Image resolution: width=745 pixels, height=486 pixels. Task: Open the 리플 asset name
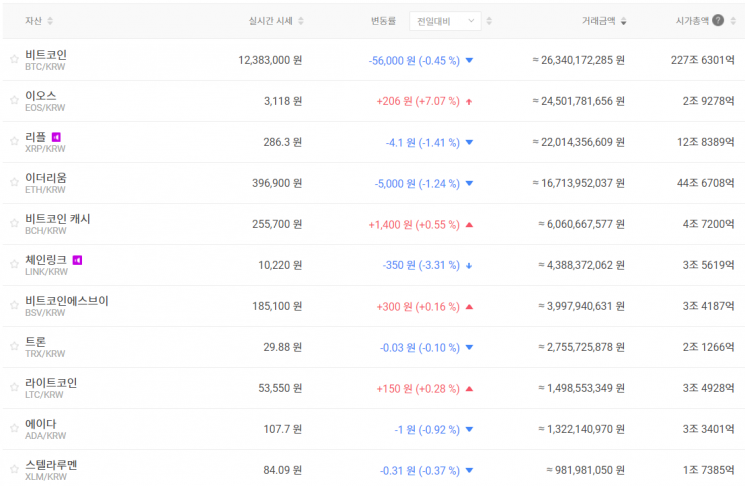(x=36, y=137)
